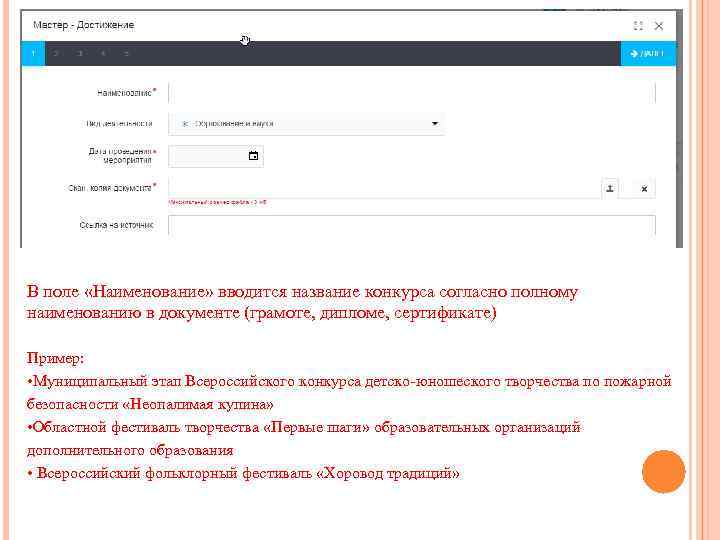Open the Вид деятельности dropdown
The image size is (720, 540).
(x=306, y=124)
